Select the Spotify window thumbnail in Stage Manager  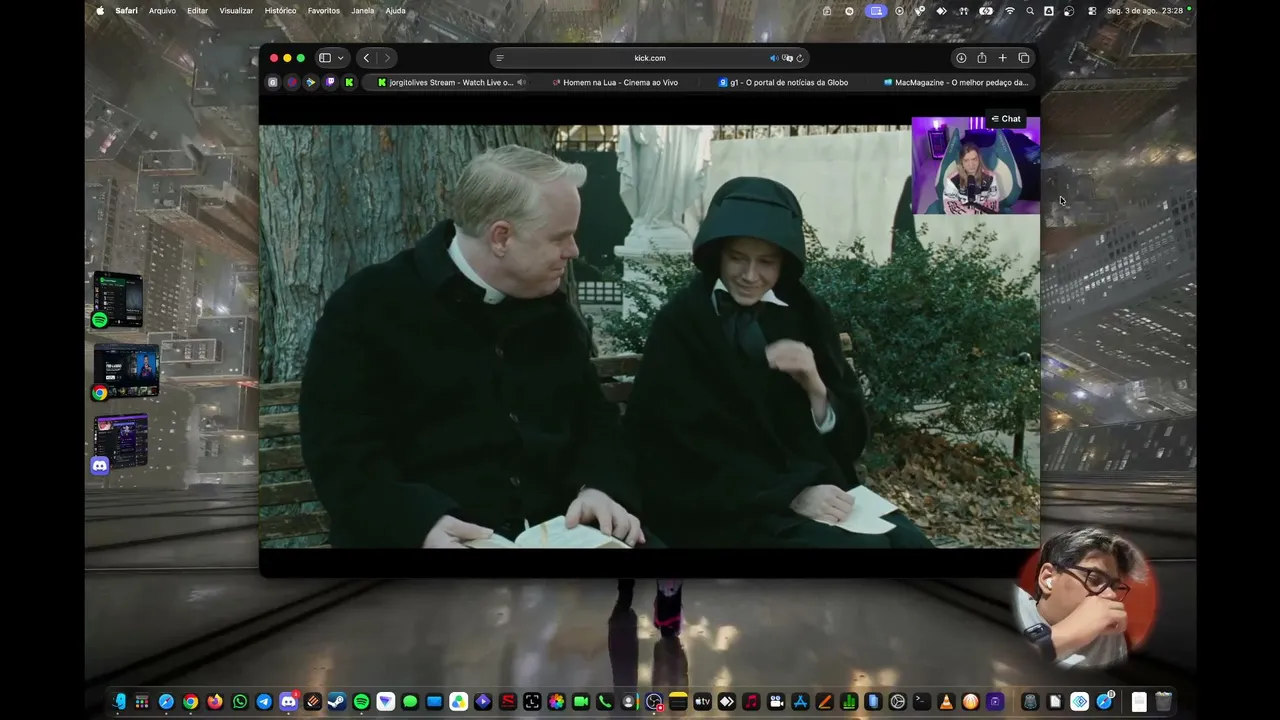tap(118, 299)
